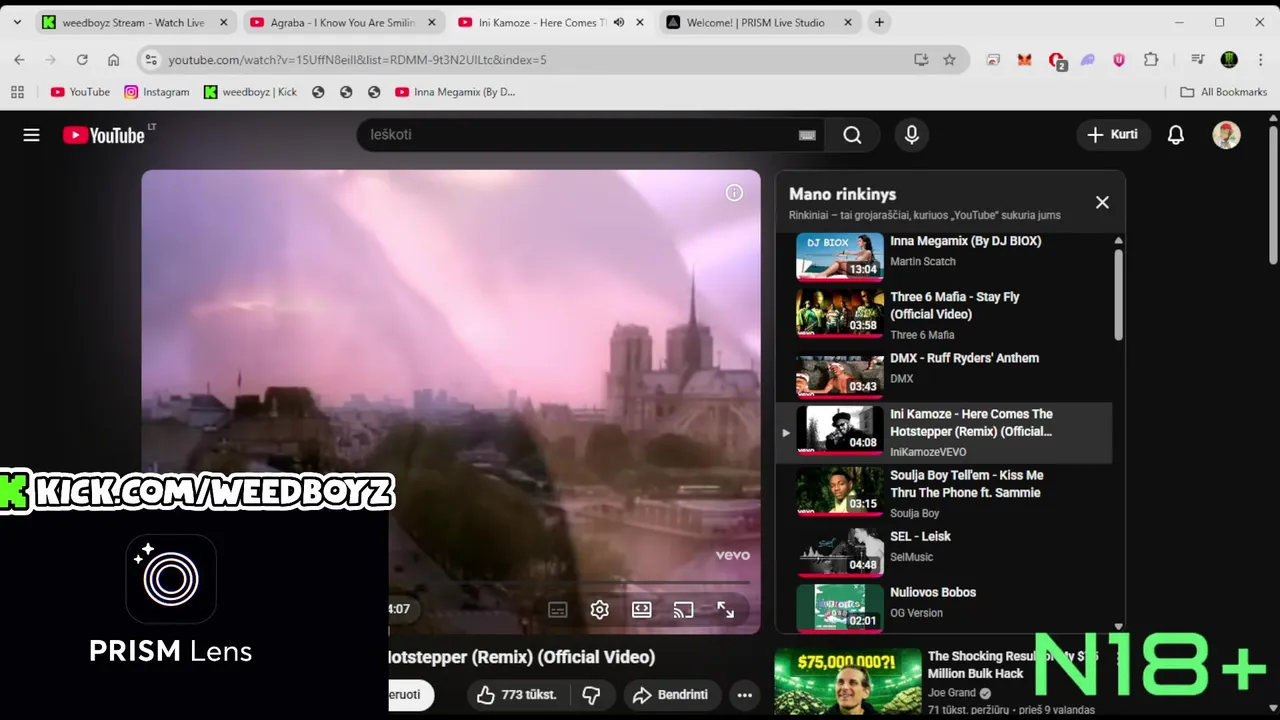1280x720 pixels.
Task: Open the MetaMask fox extension
Action: [x=1024, y=60]
